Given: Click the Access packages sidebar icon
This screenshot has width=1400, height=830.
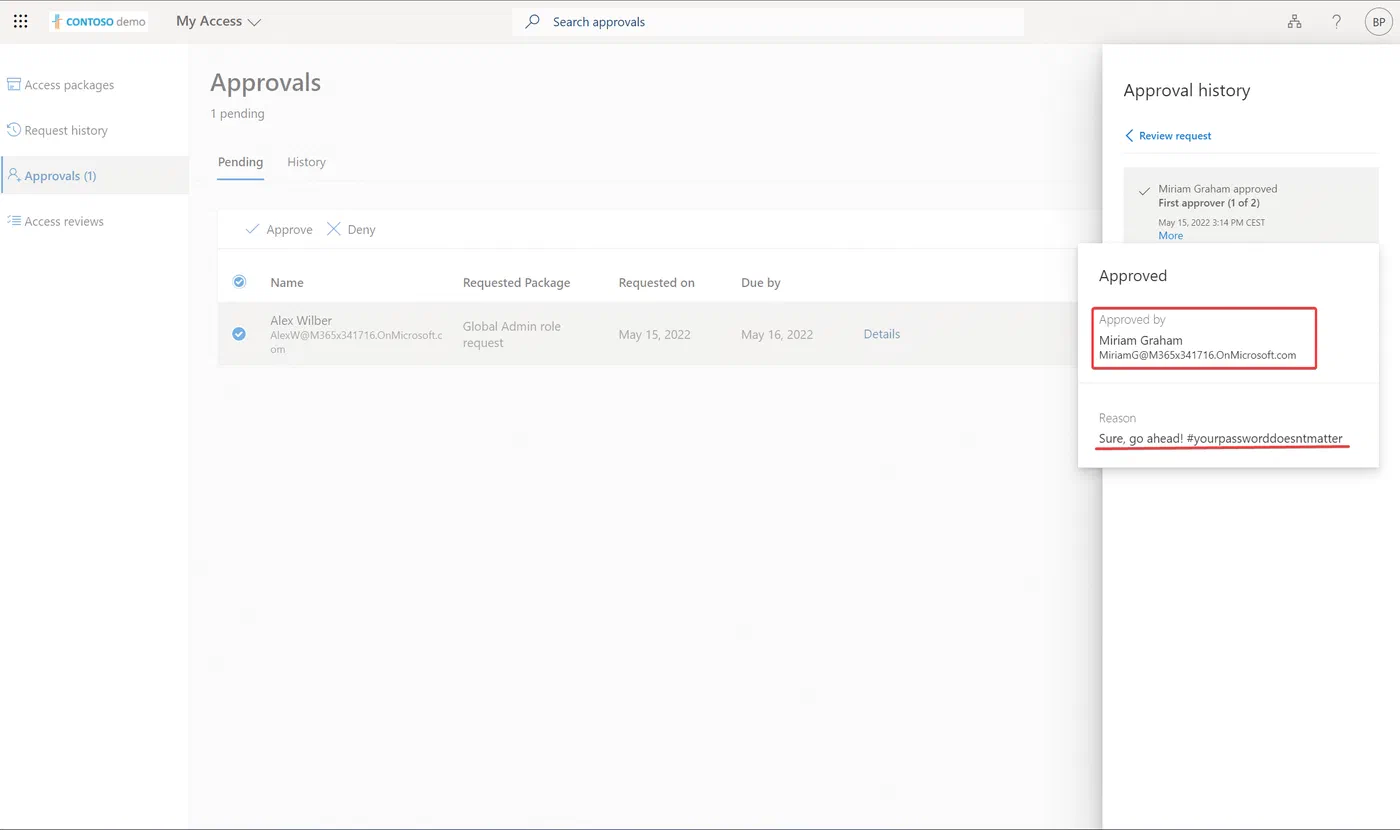Looking at the screenshot, I should click(x=14, y=84).
